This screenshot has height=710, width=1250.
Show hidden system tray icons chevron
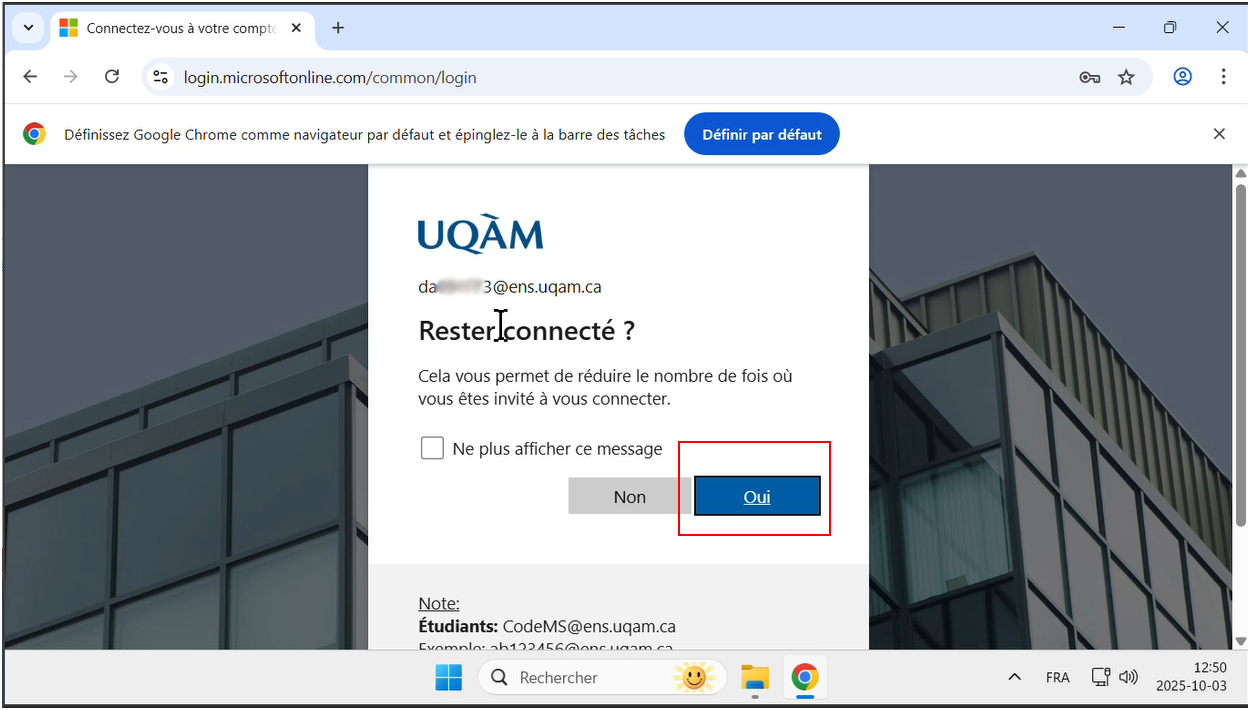1014,677
